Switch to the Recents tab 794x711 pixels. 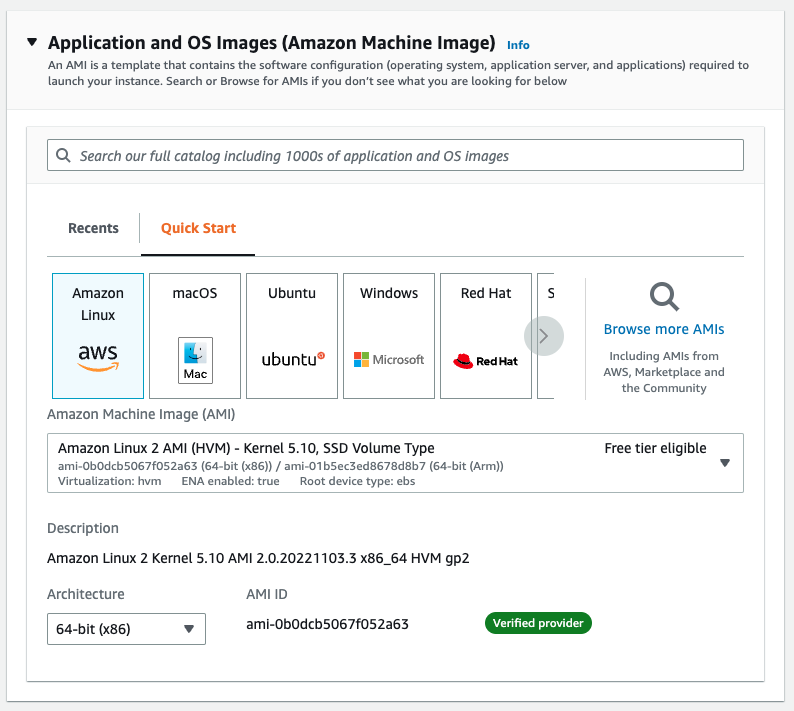tap(93, 228)
